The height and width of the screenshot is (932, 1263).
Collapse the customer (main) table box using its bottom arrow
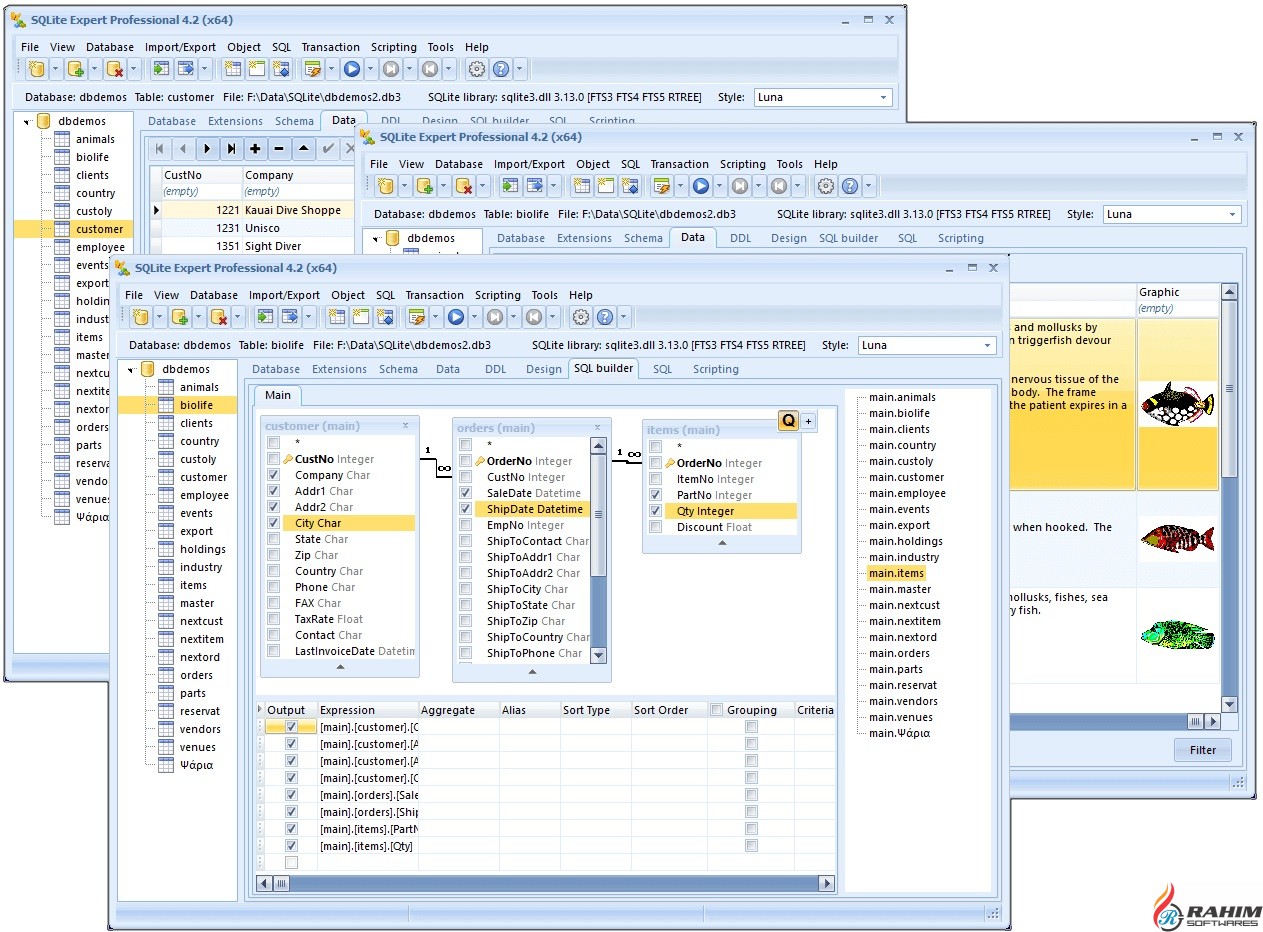click(x=340, y=666)
